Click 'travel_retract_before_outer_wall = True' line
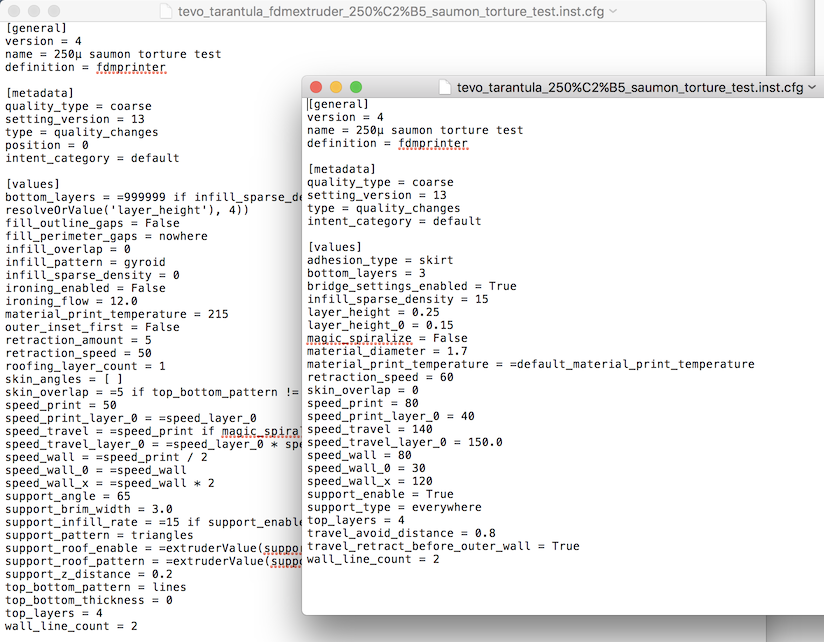The height and width of the screenshot is (642, 824). (x=443, y=546)
